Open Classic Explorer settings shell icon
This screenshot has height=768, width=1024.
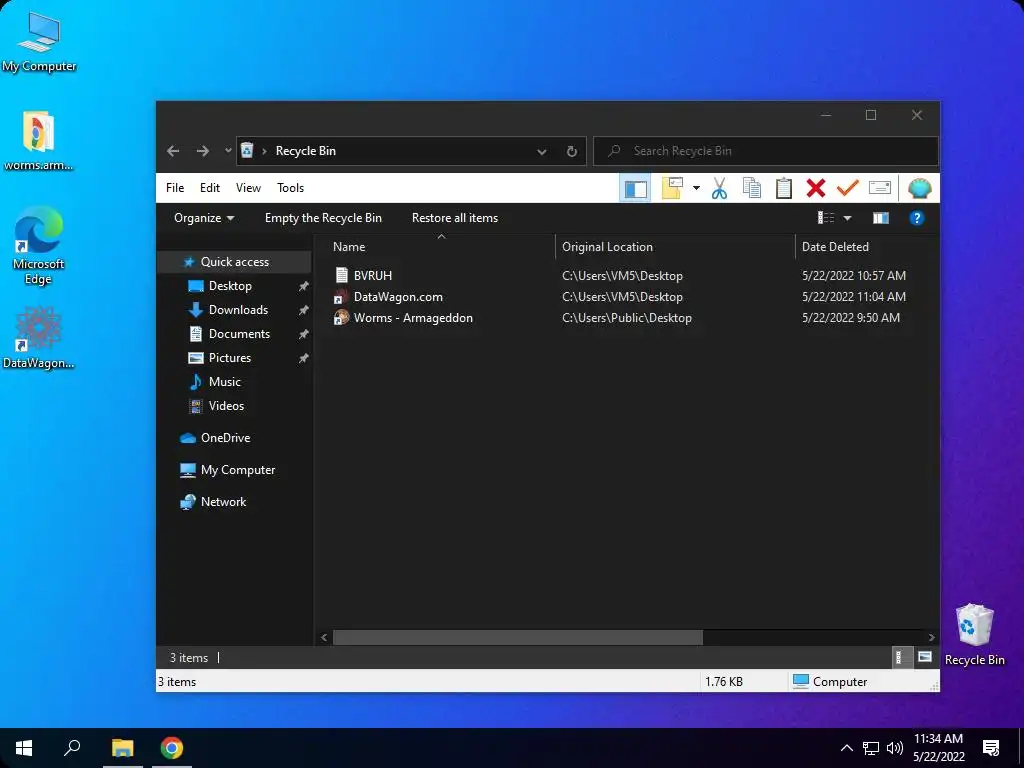coord(920,188)
